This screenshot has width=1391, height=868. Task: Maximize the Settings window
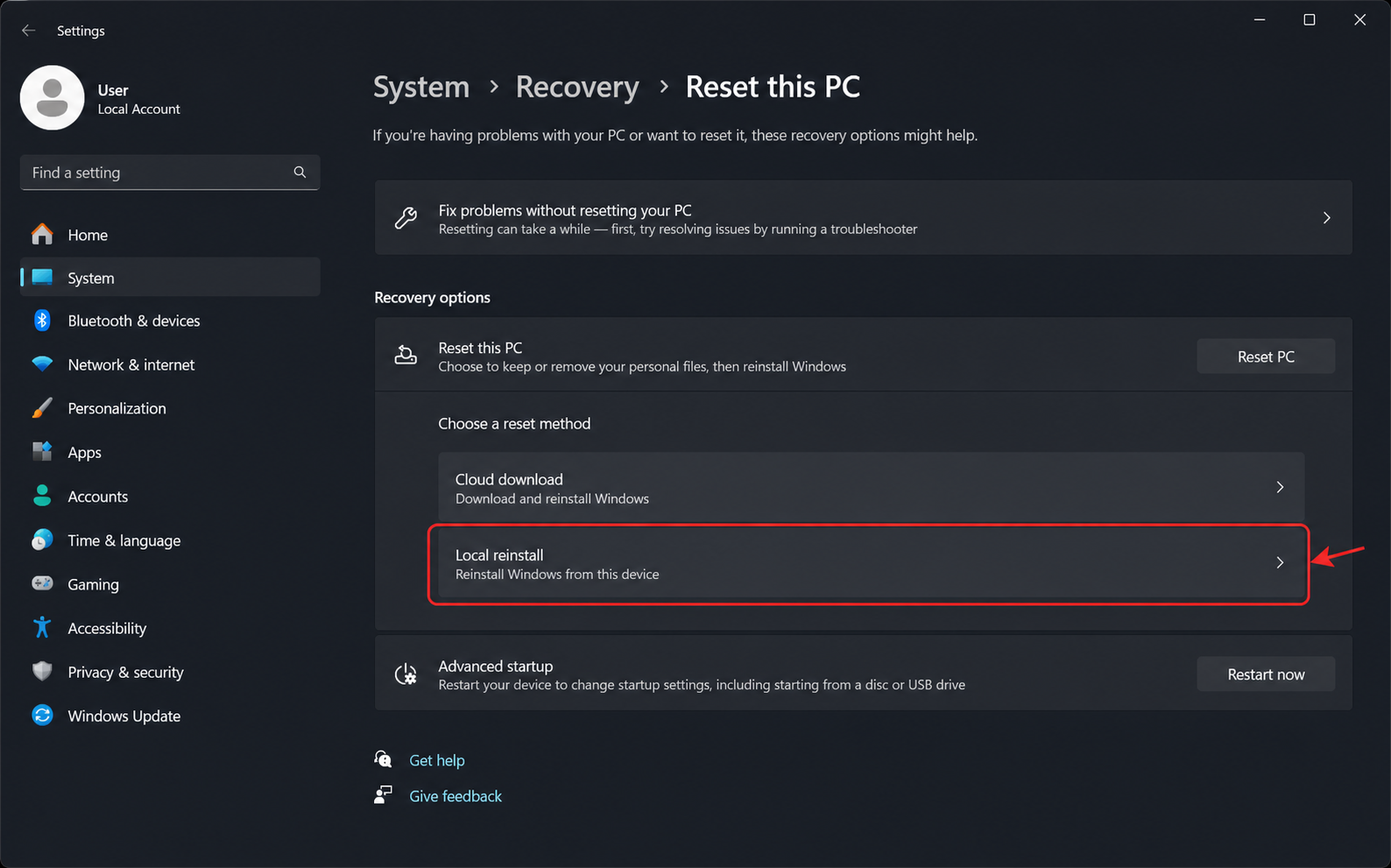pyautogui.click(x=1310, y=19)
